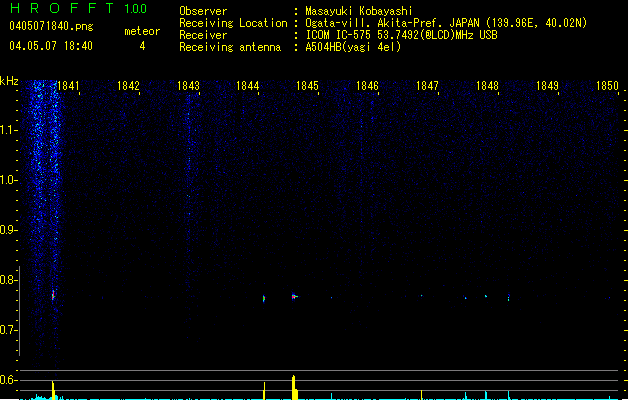This screenshot has height=400, width=629.
Task: Click the bright meteor echo just before 1845
Action: click(x=294, y=296)
